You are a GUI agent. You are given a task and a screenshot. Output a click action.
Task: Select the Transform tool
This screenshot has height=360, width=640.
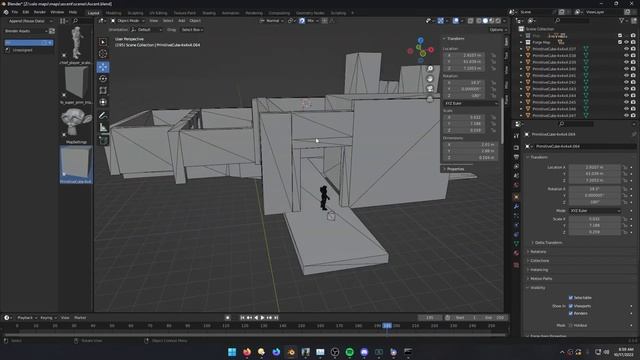click(103, 102)
